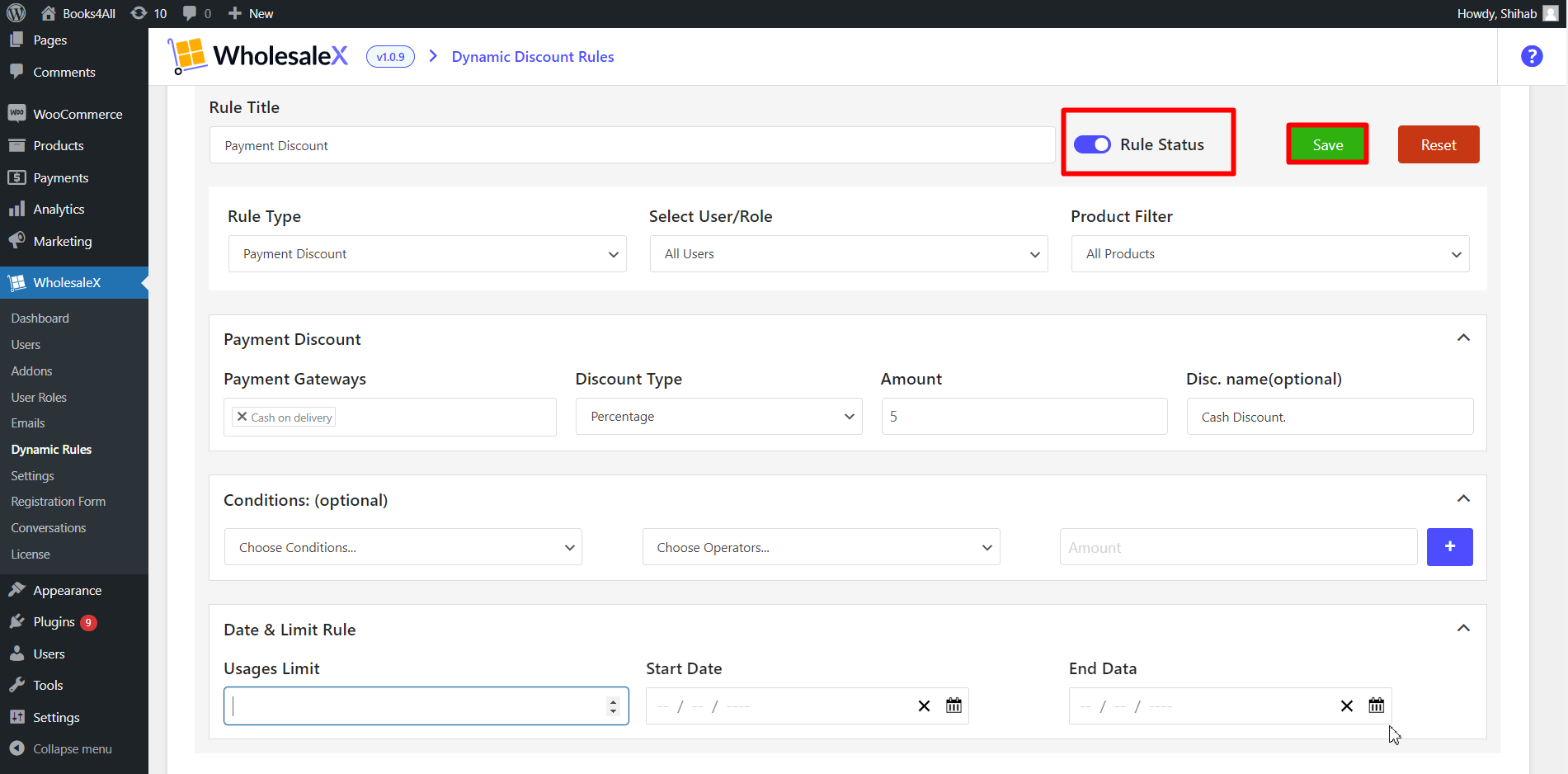
Task: Collapse the Conditions (optional) section
Action: tap(1463, 498)
